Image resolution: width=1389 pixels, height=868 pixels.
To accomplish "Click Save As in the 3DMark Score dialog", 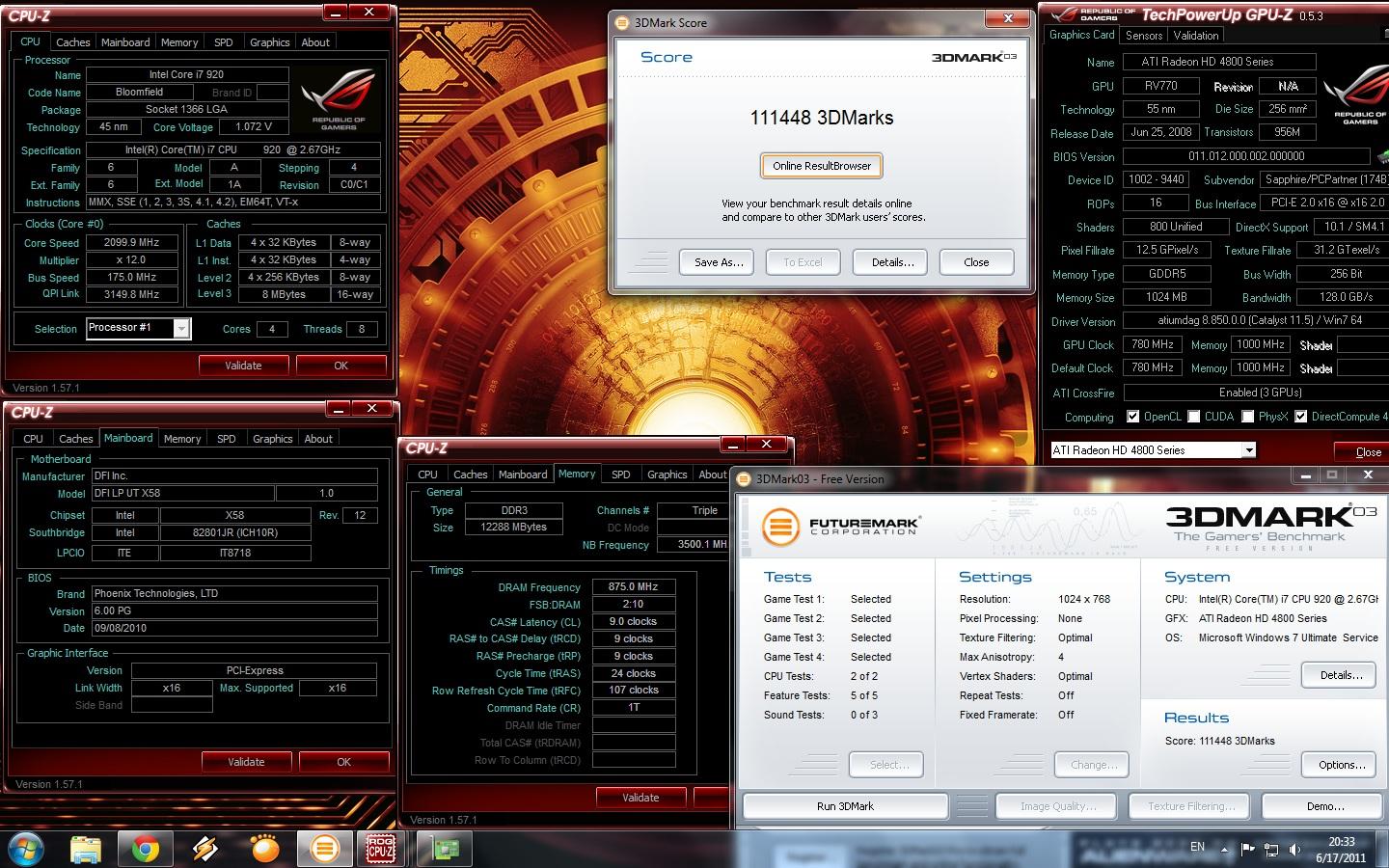I will (x=719, y=262).
